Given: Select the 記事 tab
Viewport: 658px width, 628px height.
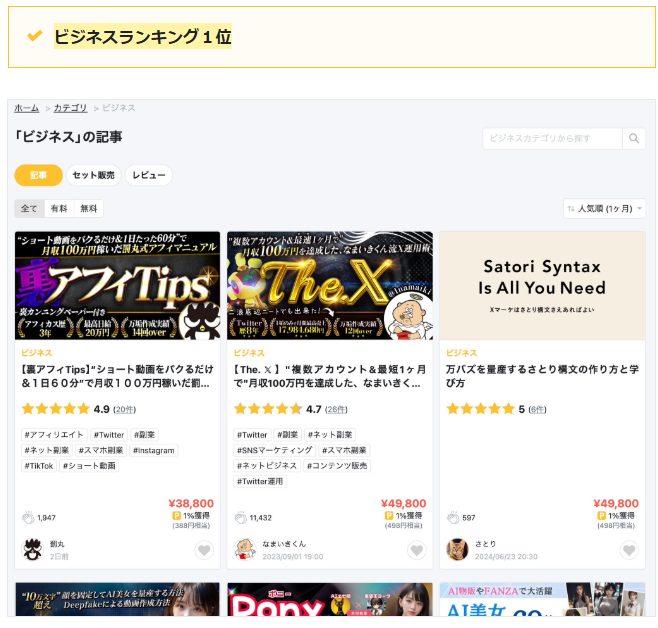Looking at the screenshot, I should (x=38, y=175).
